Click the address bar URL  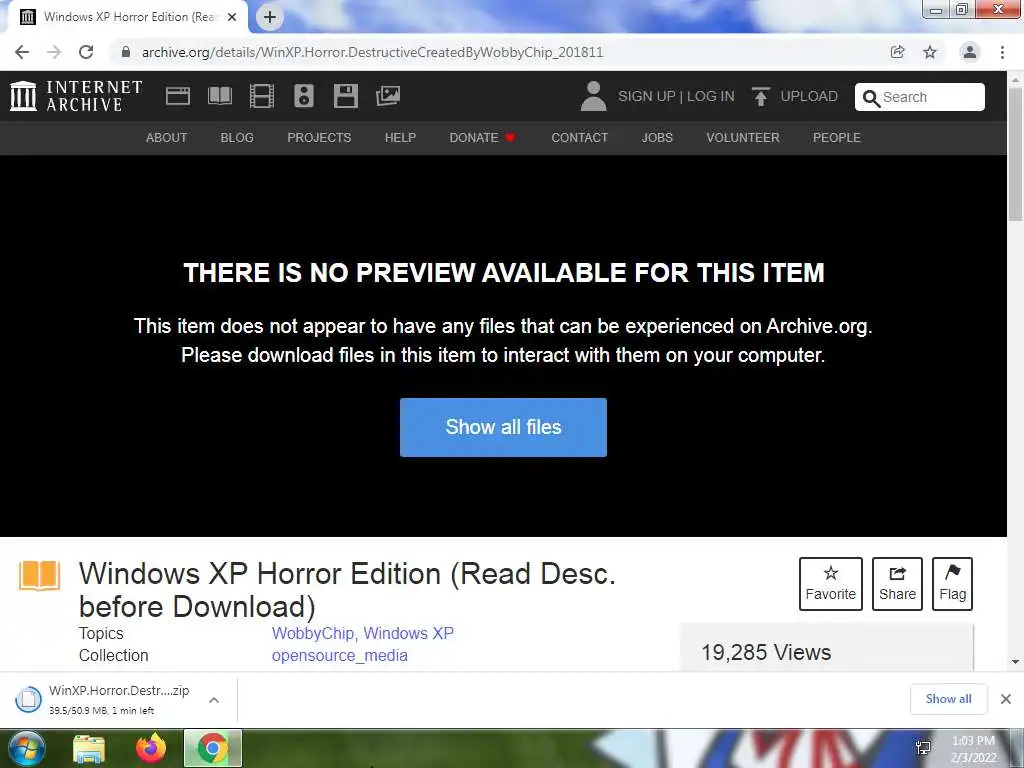coord(372,52)
